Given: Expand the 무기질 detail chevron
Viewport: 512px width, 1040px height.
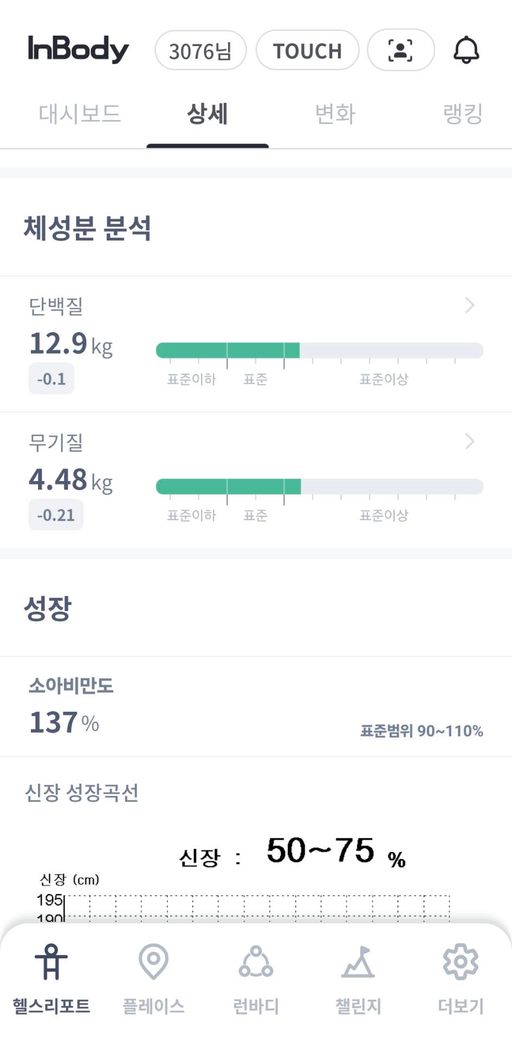Looking at the screenshot, I should click(x=470, y=441).
